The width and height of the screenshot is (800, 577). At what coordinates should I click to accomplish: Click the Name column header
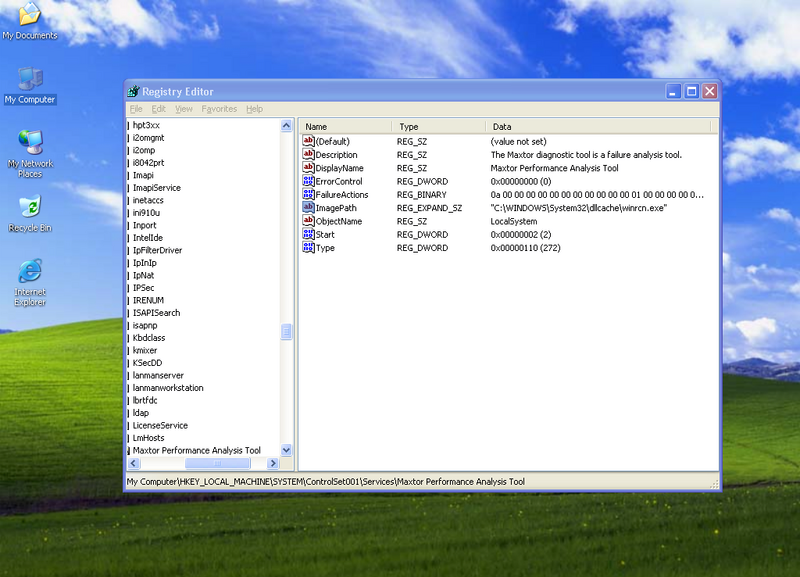(346, 127)
